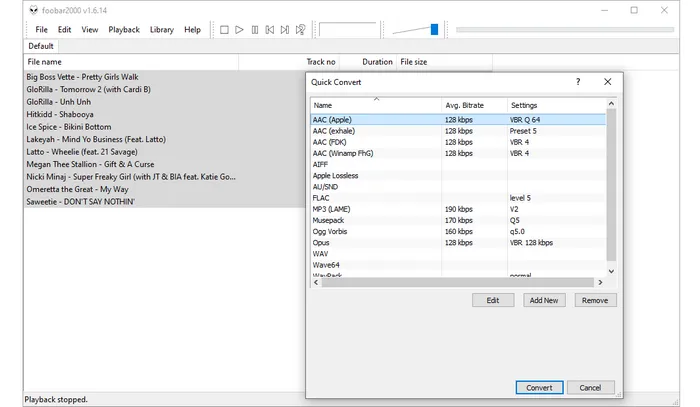Viewport: 700px width, 407px height.
Task: Select the MP3 (LAME) preset
Action: click(x=458, y=209)
